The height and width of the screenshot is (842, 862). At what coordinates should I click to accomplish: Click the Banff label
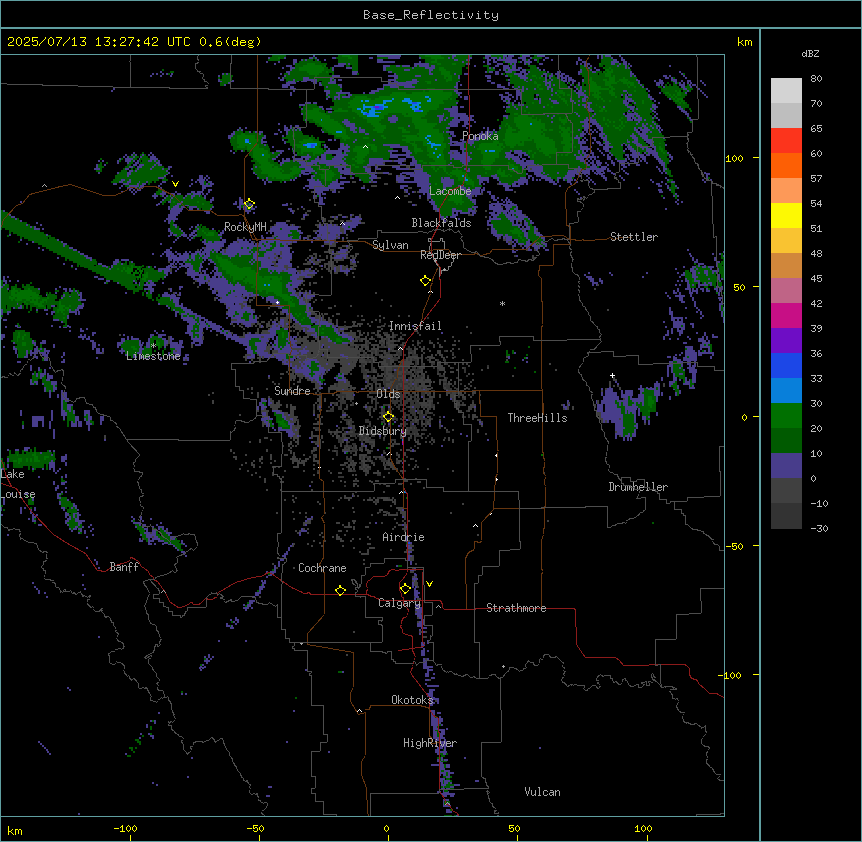(124, 567)
